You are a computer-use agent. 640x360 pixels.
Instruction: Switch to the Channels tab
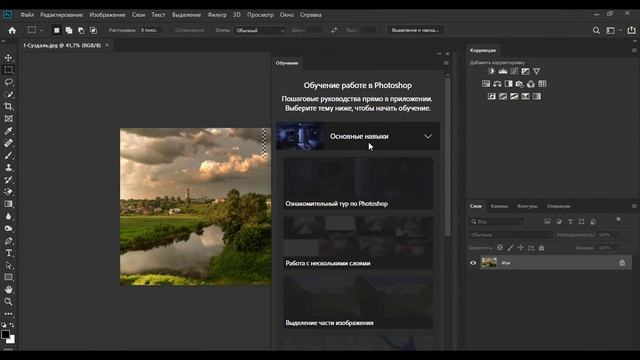tap(499, 206)
